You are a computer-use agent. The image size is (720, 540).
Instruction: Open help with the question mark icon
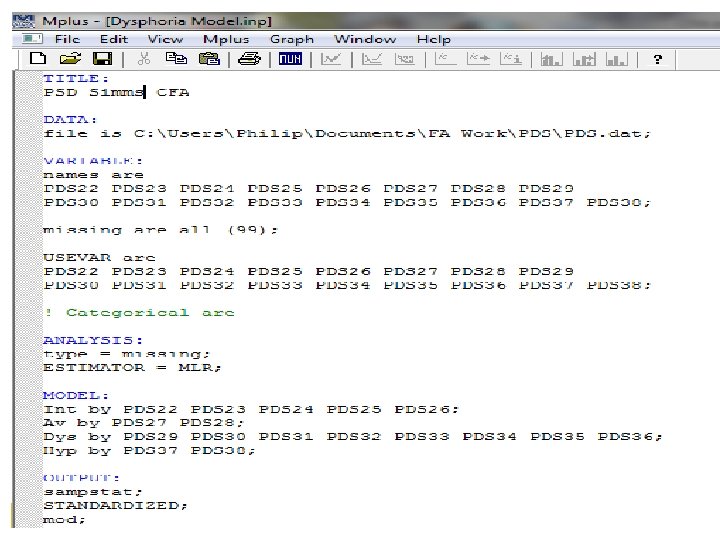click(x=657, y=59)
